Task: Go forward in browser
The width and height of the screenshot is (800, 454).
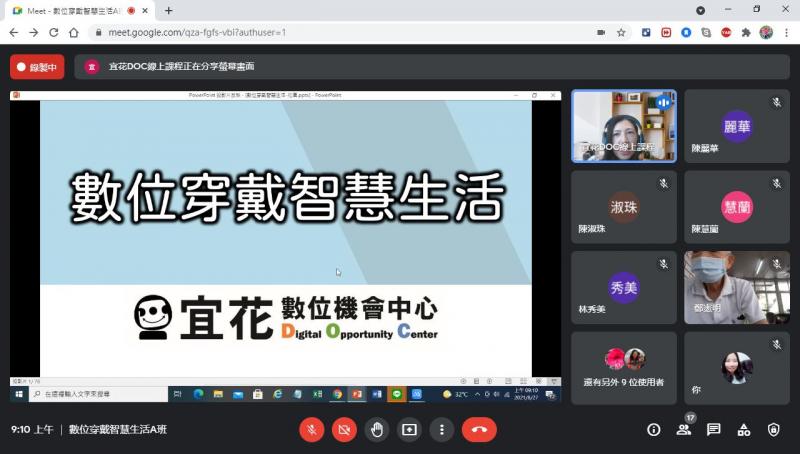Action: click(x=34, y=33)
